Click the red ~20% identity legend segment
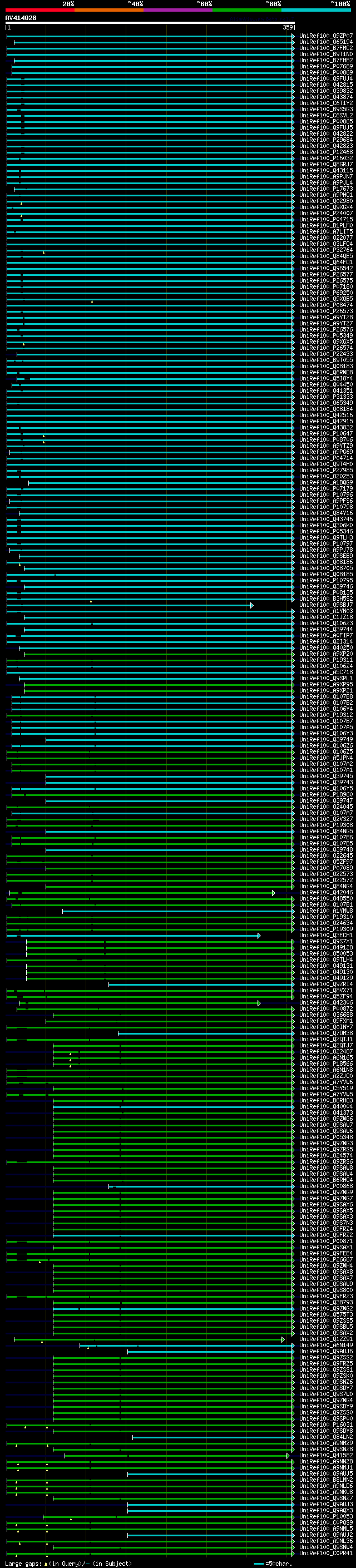 [39, 10]
